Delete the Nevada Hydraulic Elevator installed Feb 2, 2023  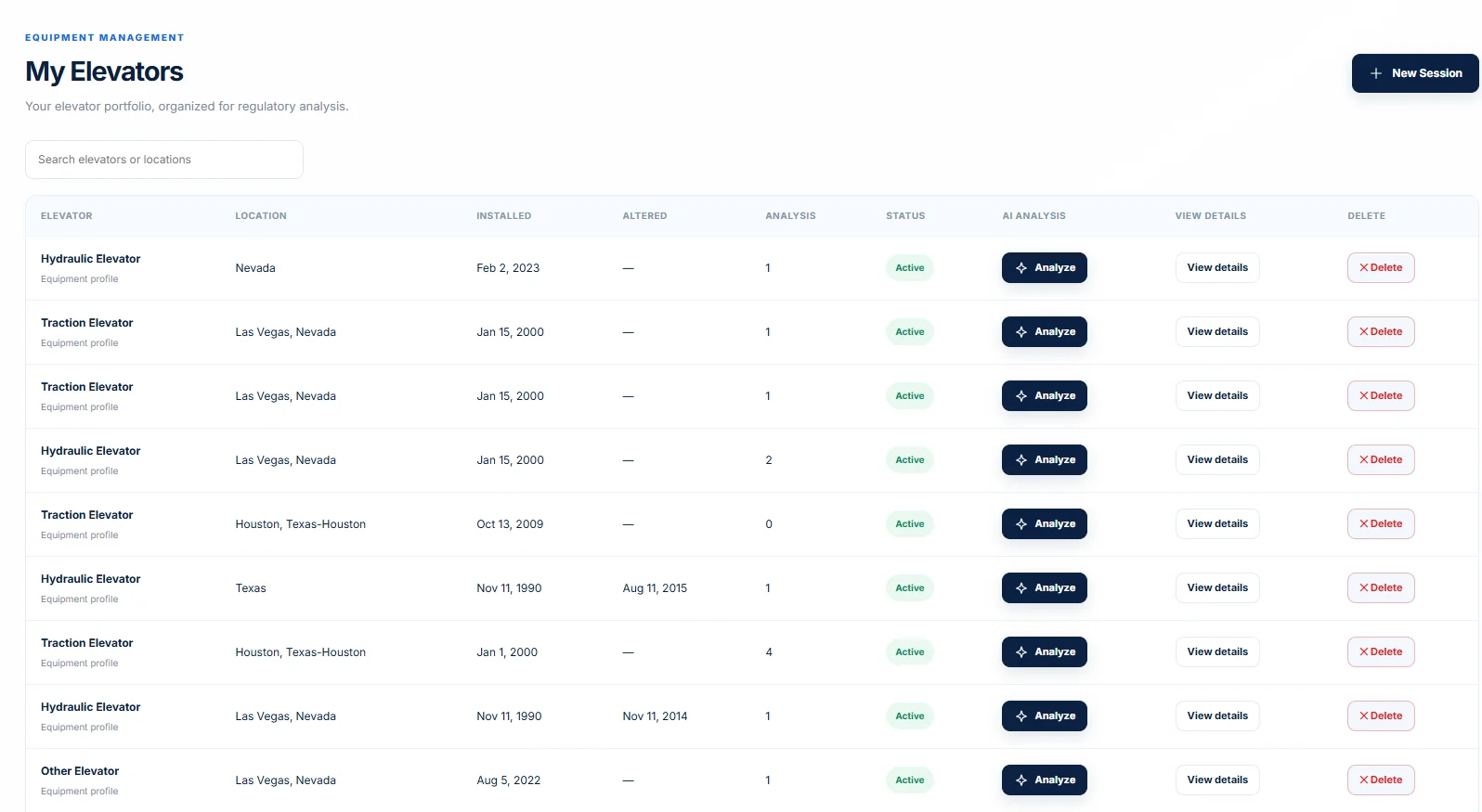[1381, 268]
